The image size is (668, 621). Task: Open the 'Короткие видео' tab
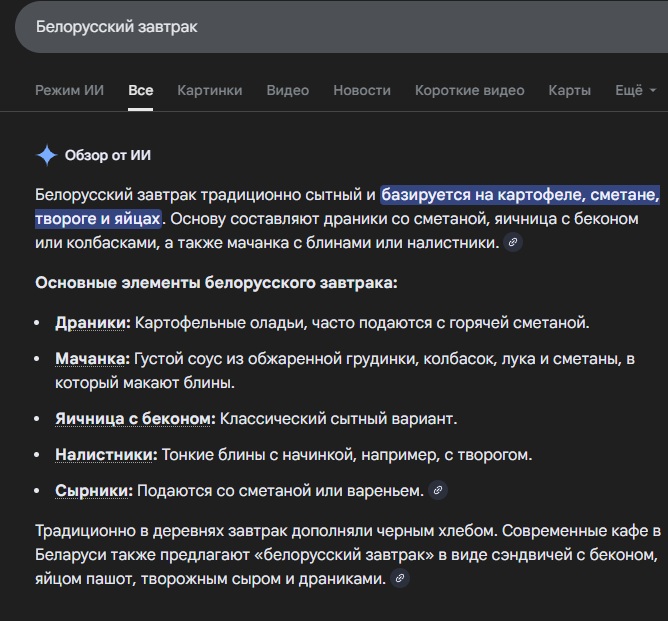click(x=470, y=90)
